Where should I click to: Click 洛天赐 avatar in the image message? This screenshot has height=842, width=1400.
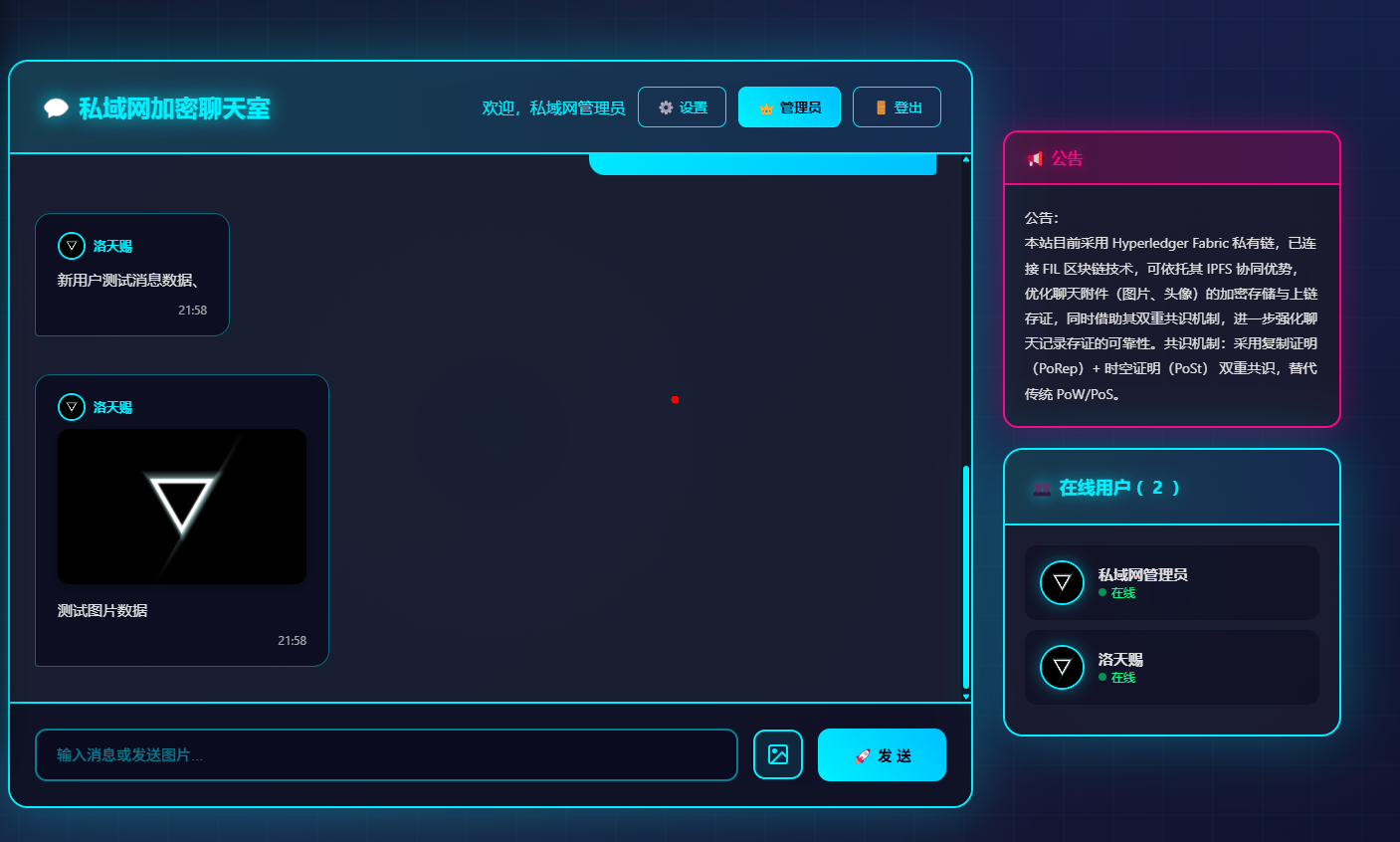point(72,407)
